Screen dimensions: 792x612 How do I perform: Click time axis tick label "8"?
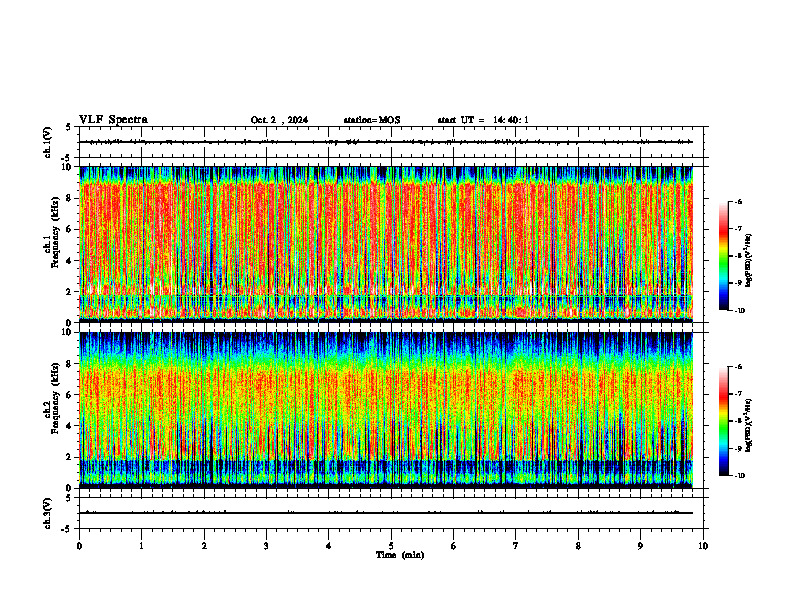pyautogui.click(x=578, y=546)
